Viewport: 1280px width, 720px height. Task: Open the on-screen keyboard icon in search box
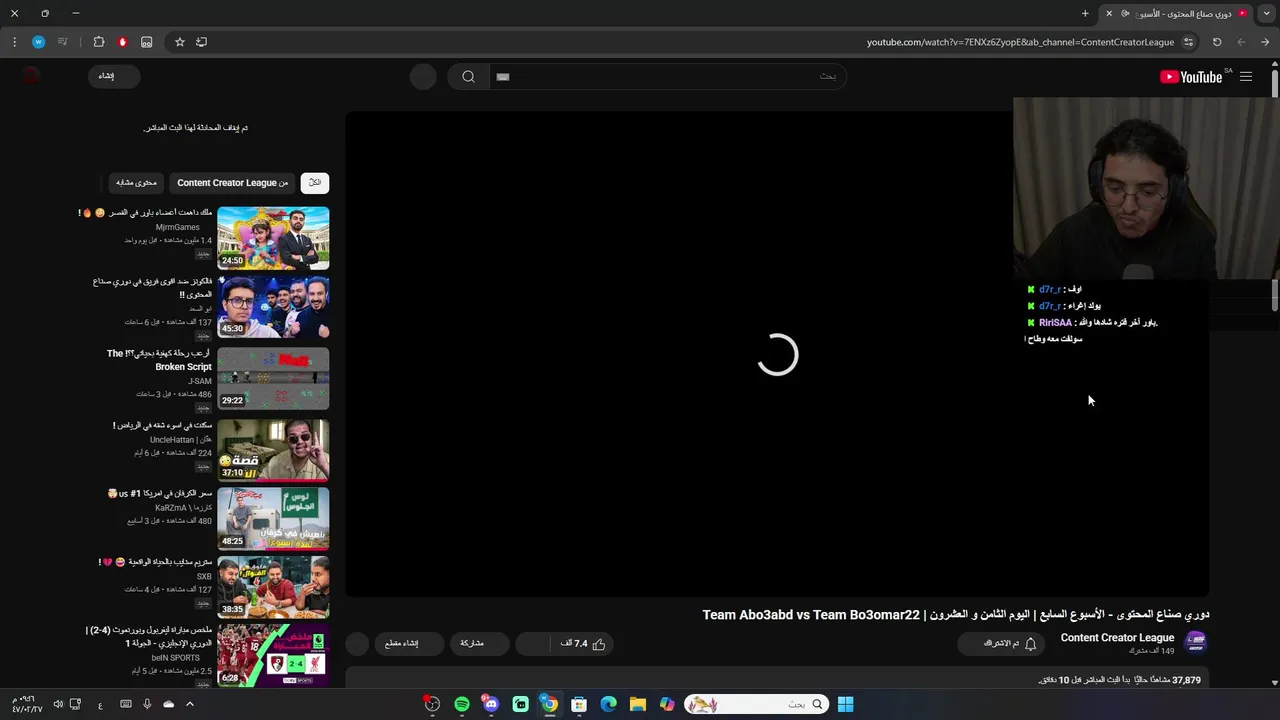(x=503, y=77)
